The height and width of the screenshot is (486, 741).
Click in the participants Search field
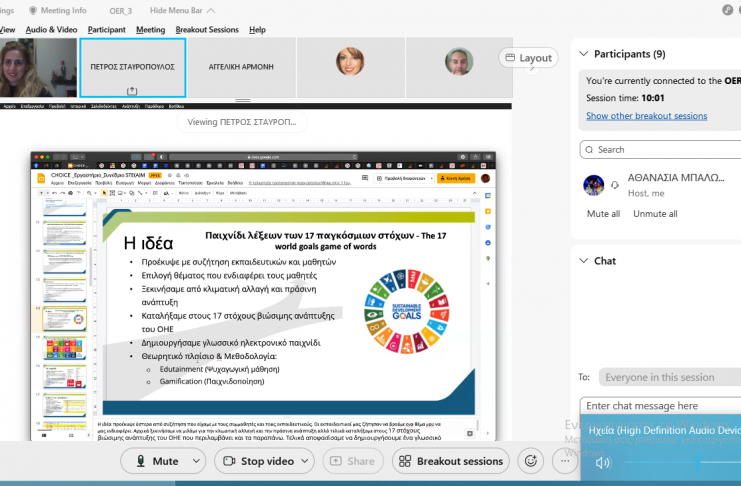[665, 150]
